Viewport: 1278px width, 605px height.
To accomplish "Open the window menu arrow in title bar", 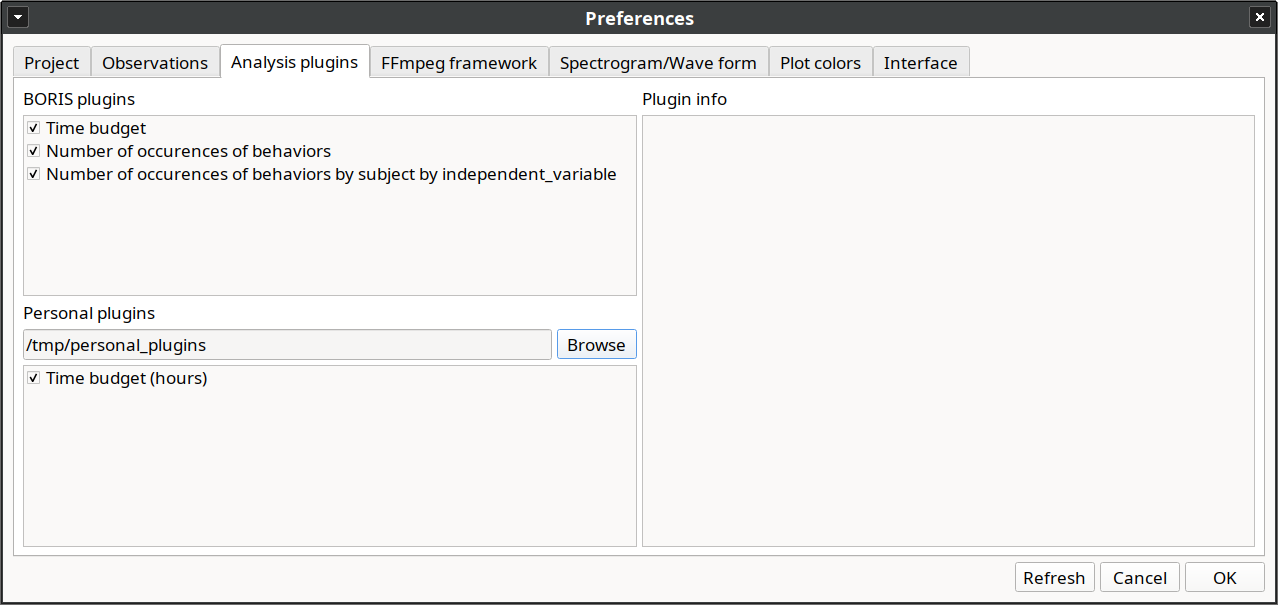I will tap(19, 18).
